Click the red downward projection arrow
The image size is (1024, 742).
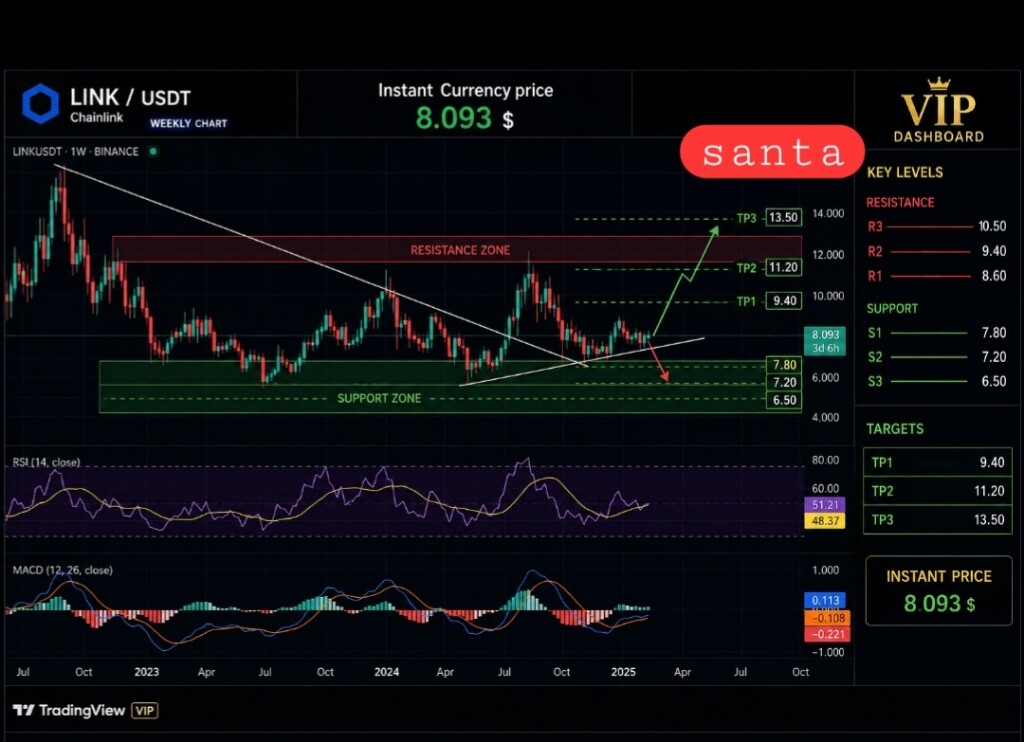[x=658, y=361]
